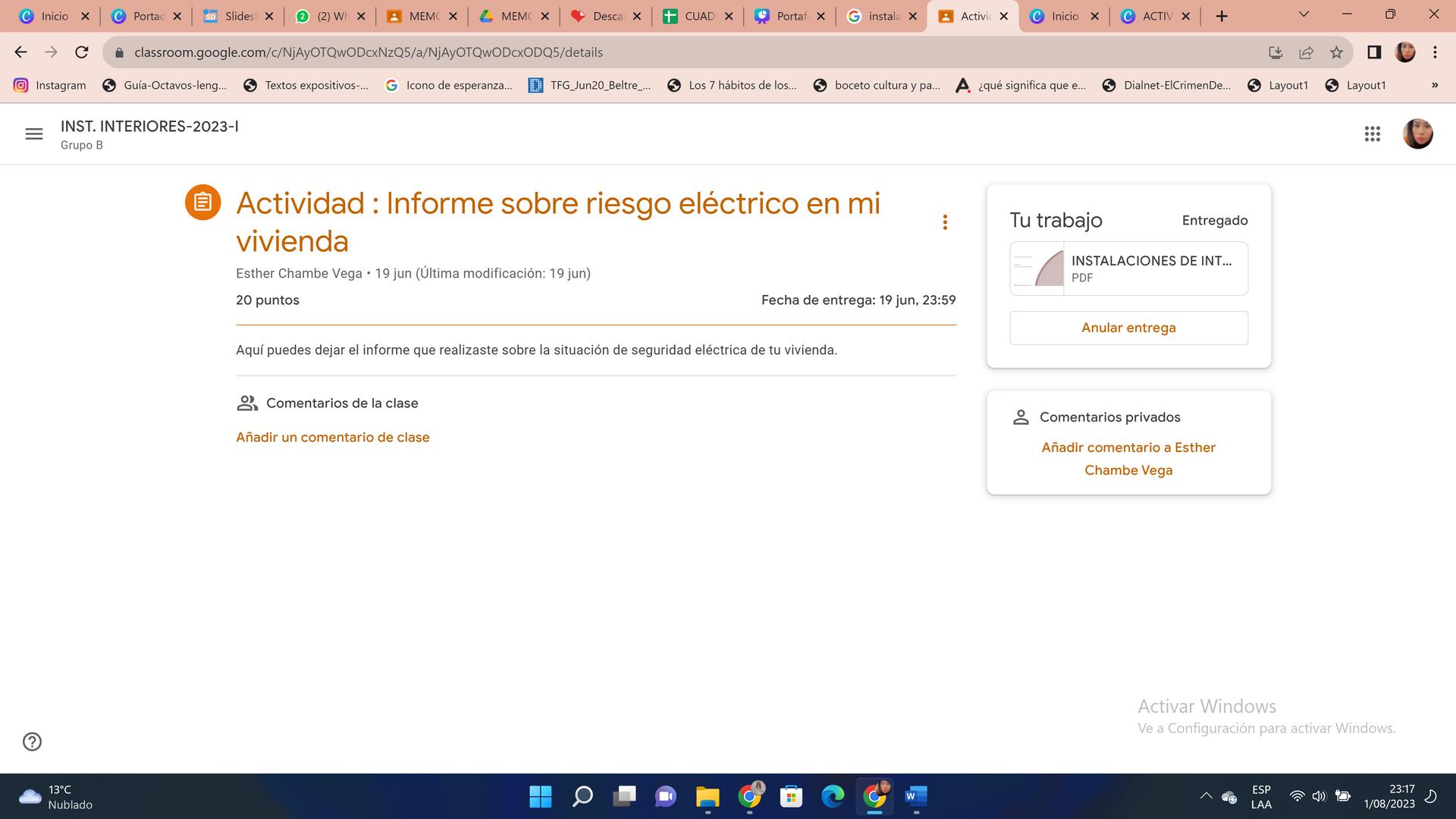
Task: Switch to the WhatsApp tab
Action: click(x=328, y=16)
